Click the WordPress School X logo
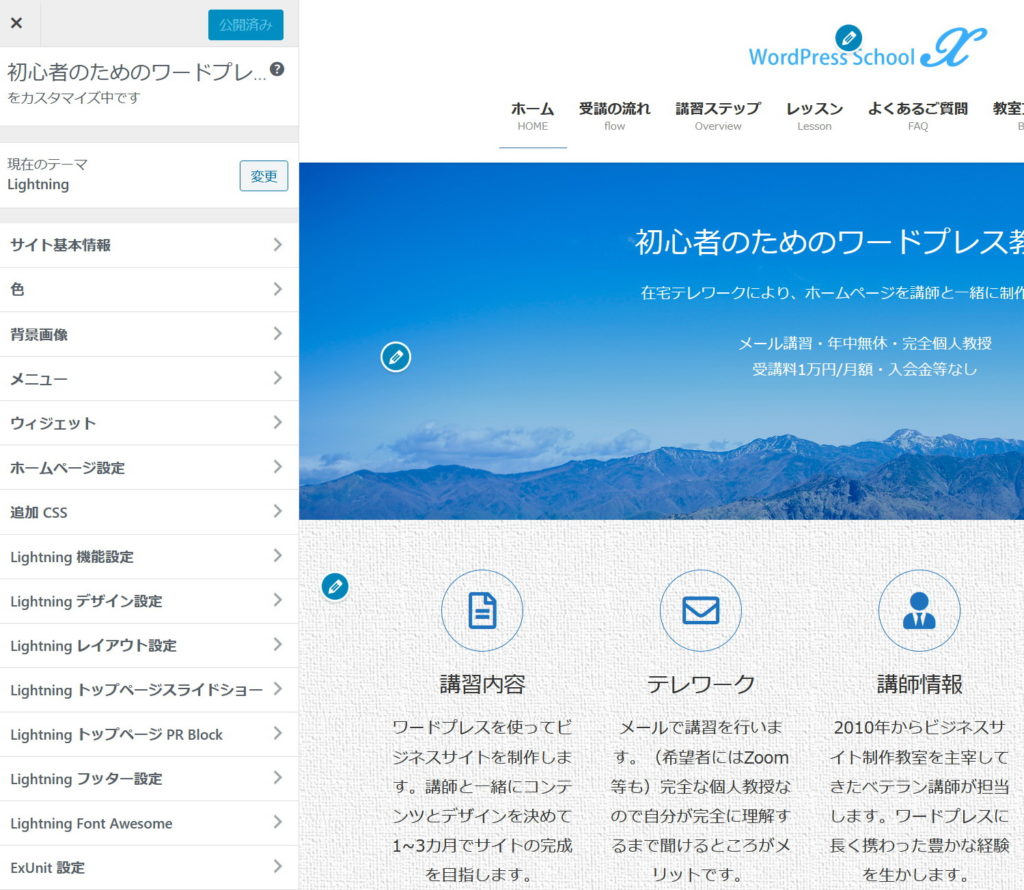 [866, 52]
